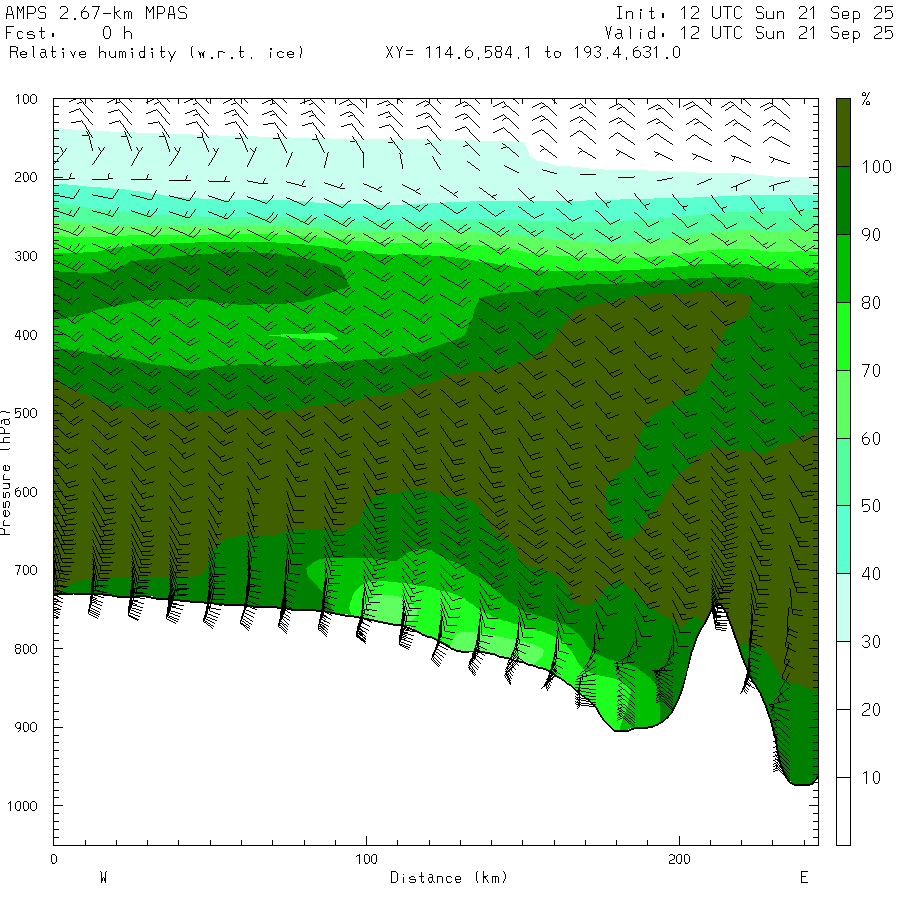
Task: Click the 100 pressure axis label
Action: 26,99
